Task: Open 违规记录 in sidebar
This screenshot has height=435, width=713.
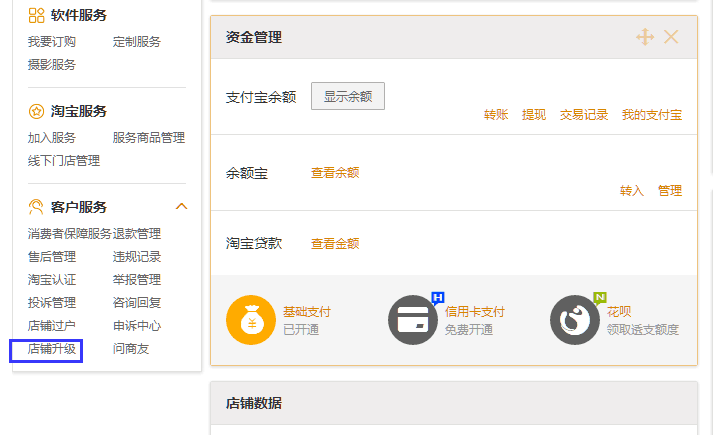Action: tap(137, 257)
